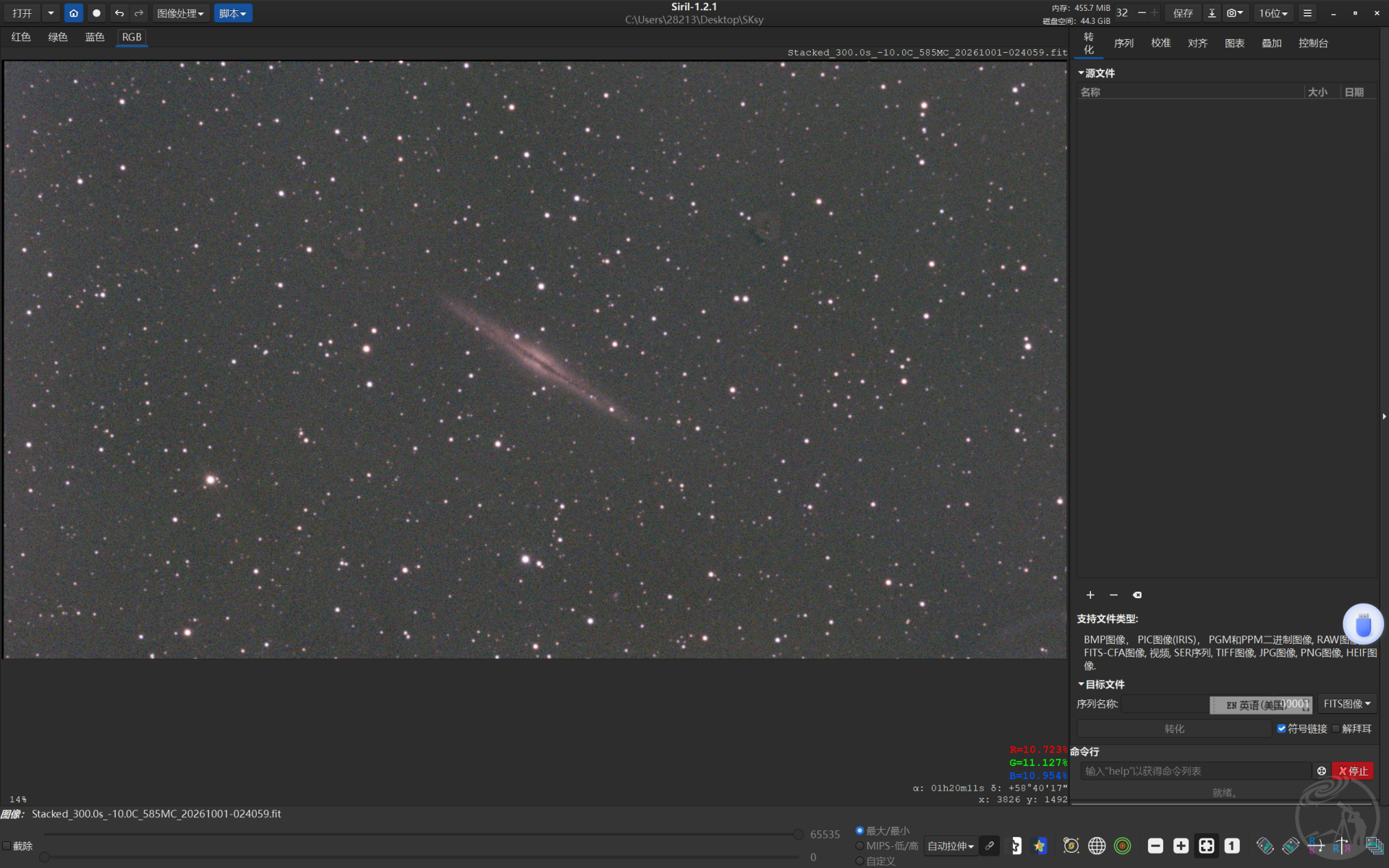Click zoom-to-fit icon
This screenshot has width=1389, height=868.
click(x=1206, y=846)
